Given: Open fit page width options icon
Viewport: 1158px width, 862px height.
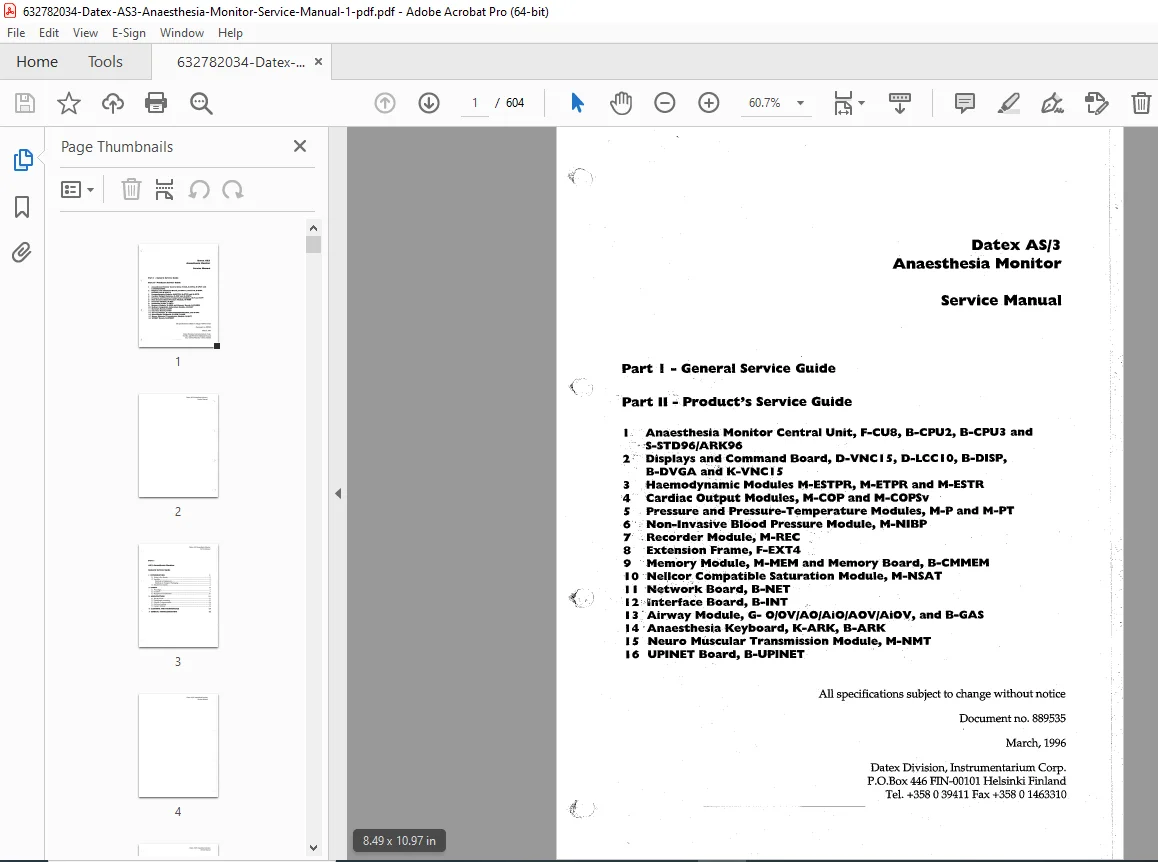Looking at the screenshot, I should [x=843, y=103].
